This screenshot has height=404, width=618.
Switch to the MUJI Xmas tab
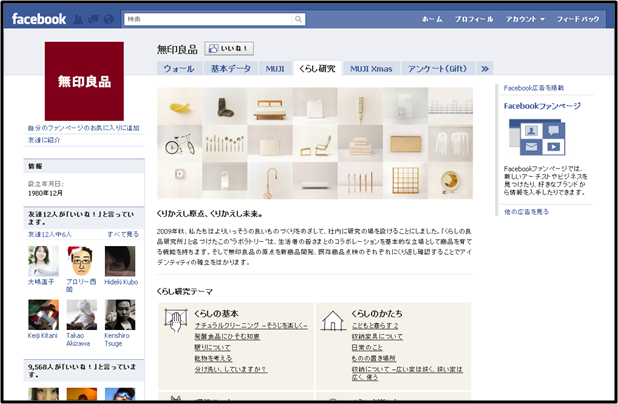[x=371, y=69]
